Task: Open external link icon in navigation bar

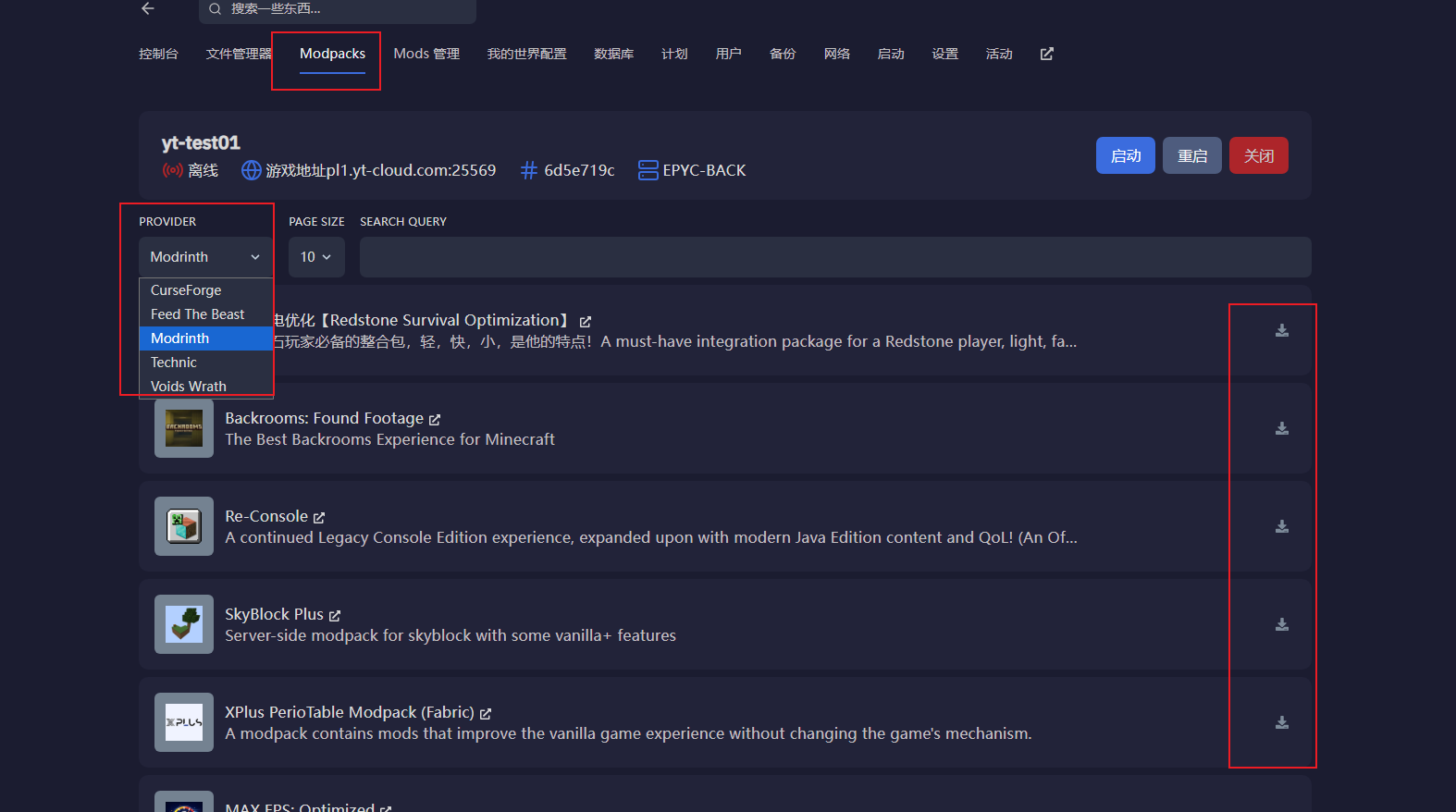Action: tap(1047, 54)
